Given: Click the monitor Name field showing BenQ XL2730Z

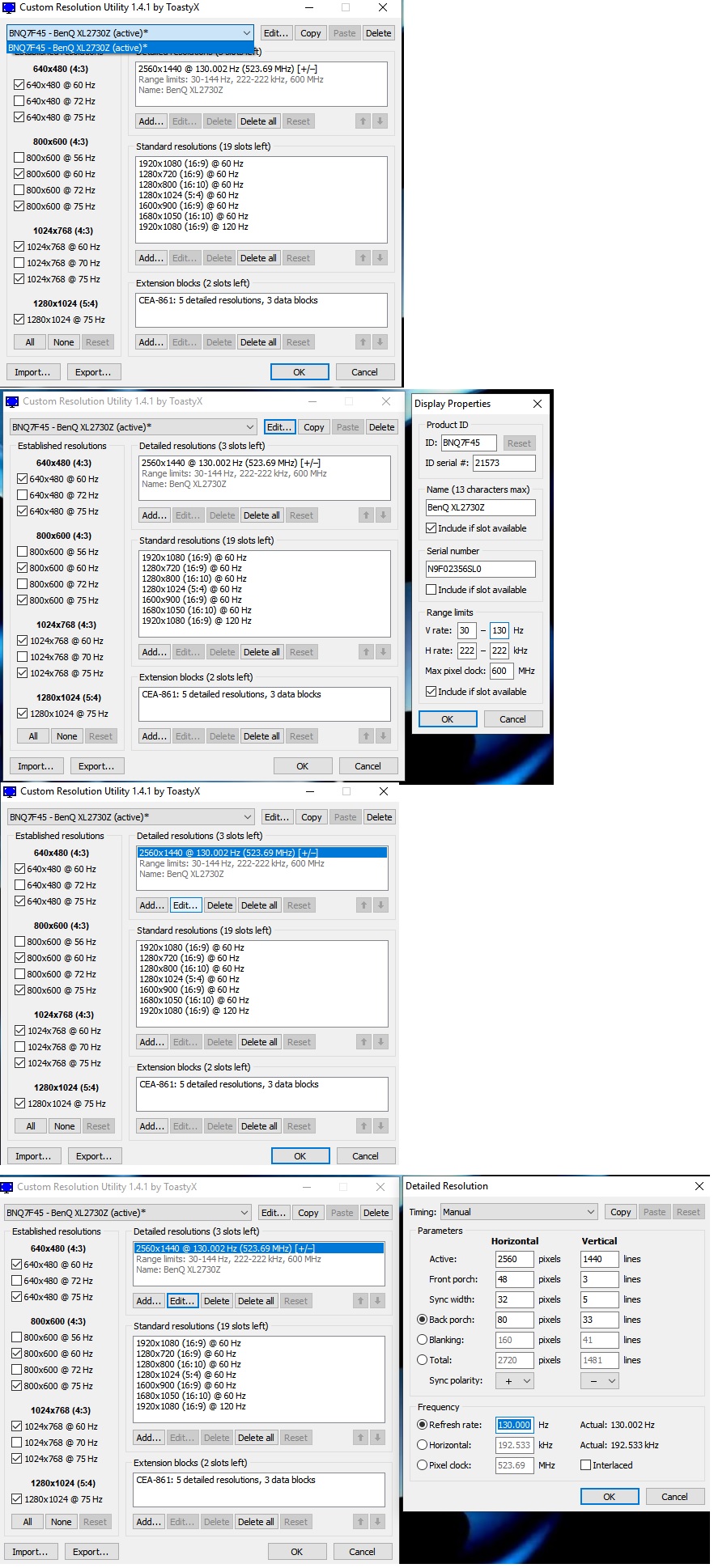Looking at the screenshot, I should click(480, 507).
